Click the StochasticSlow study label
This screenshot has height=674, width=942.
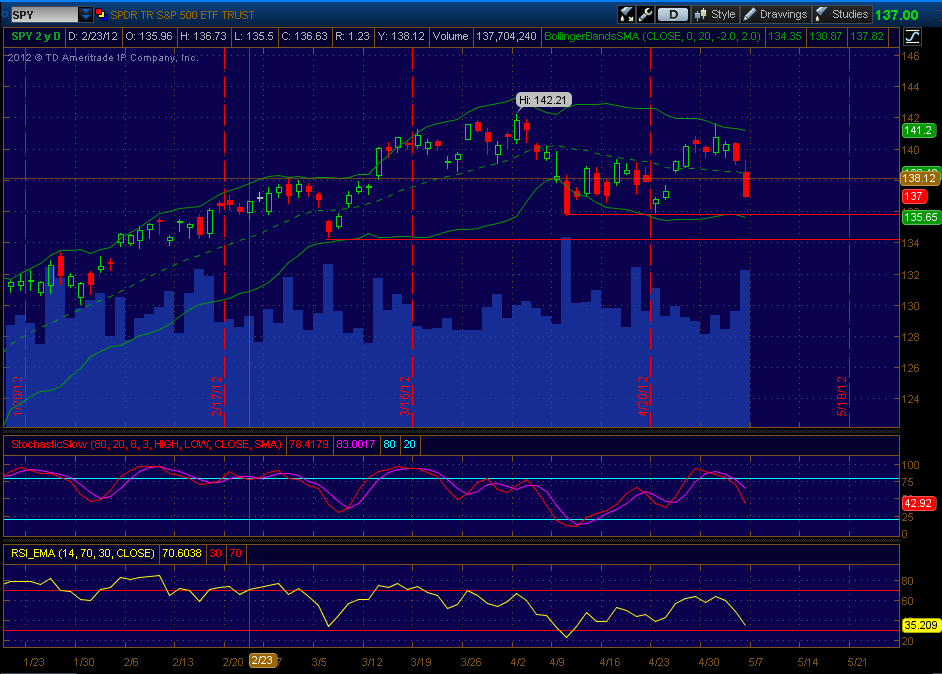(x=146, y=445)
